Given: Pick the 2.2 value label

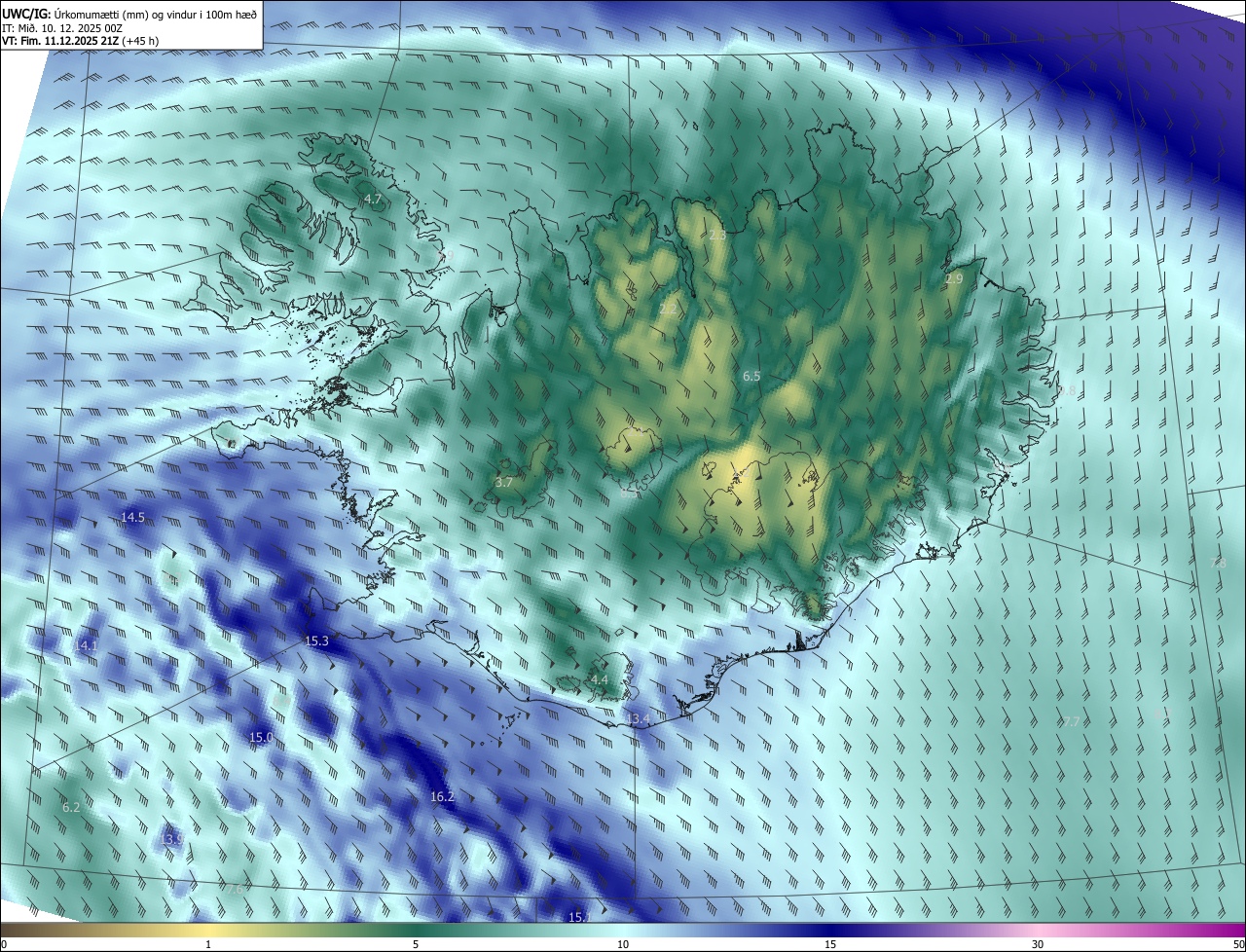Looking at the screenshot, I should click(x=668, y=310).
